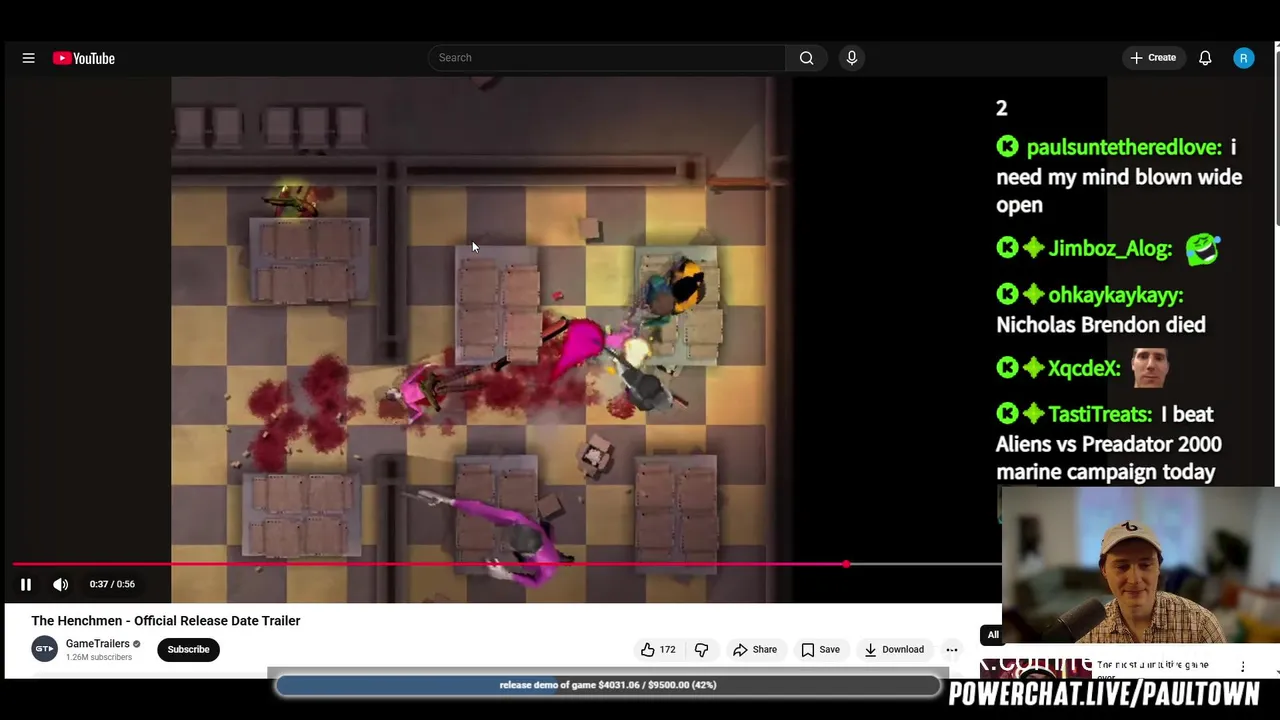Click the 0:37 / 0:56 time display
The height and width of the screenshot is (720, 1280).
pos(112,584)
